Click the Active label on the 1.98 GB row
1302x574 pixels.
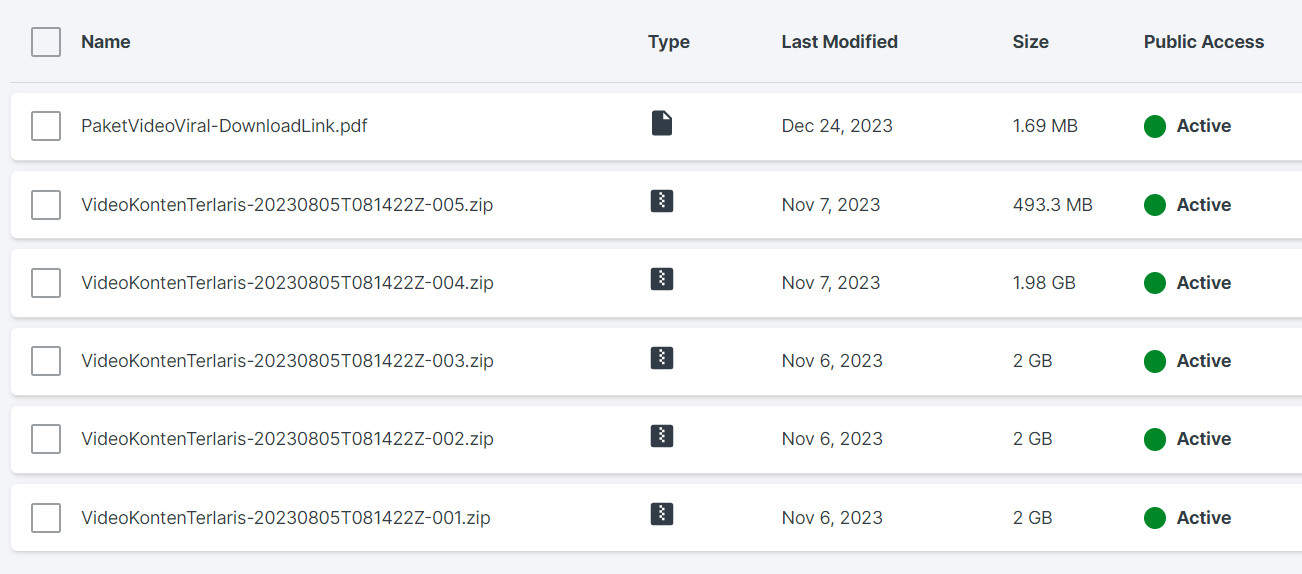click(1204, 283)
